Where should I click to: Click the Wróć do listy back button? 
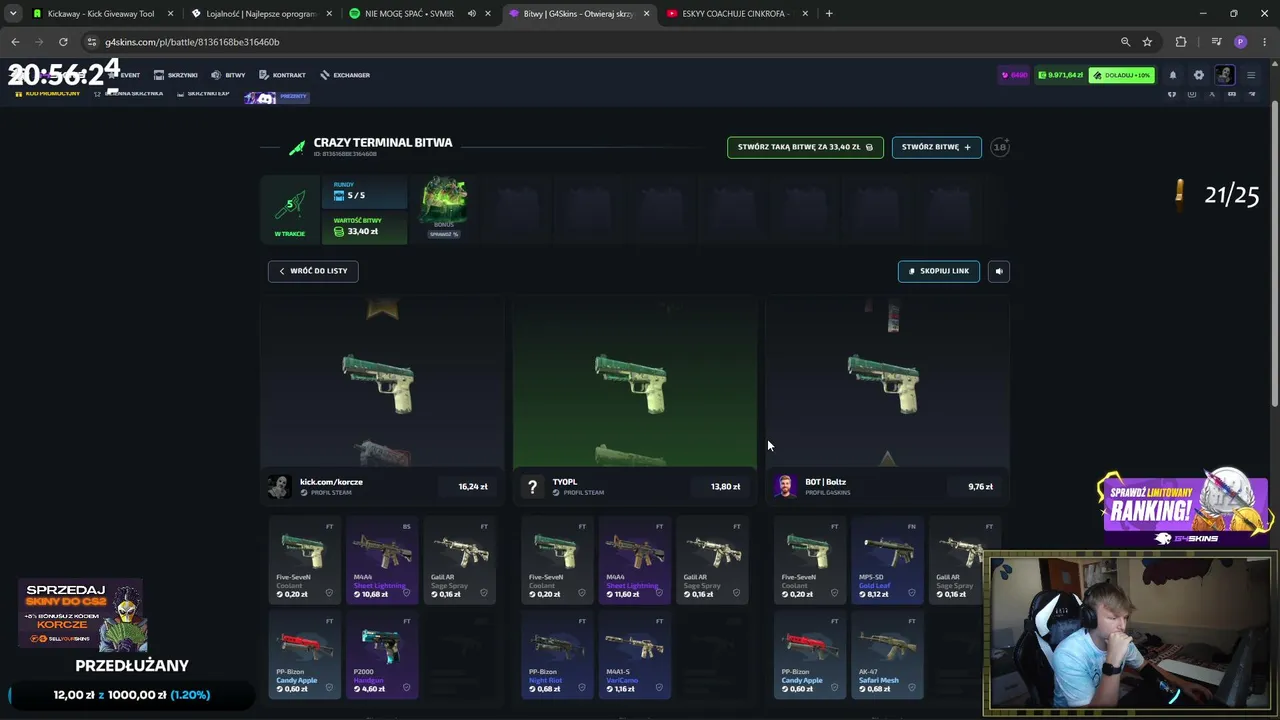coord(313,271)
